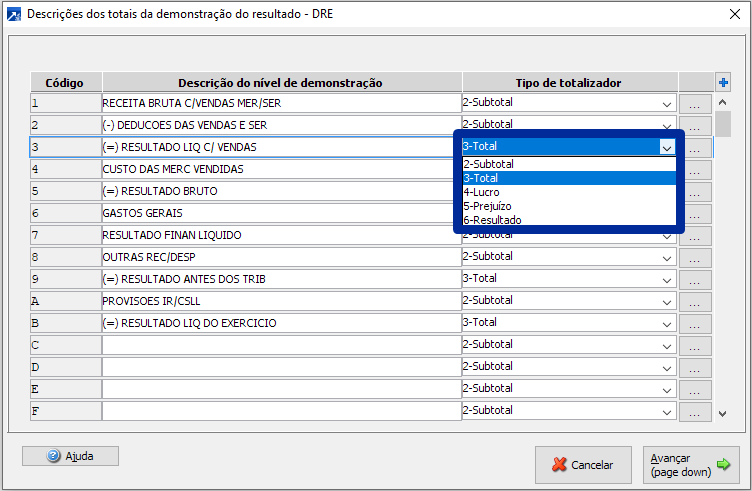This screenshot has height=491, width=752.
Task: Click the scrollbar down arrow
Action: [723, 412]
